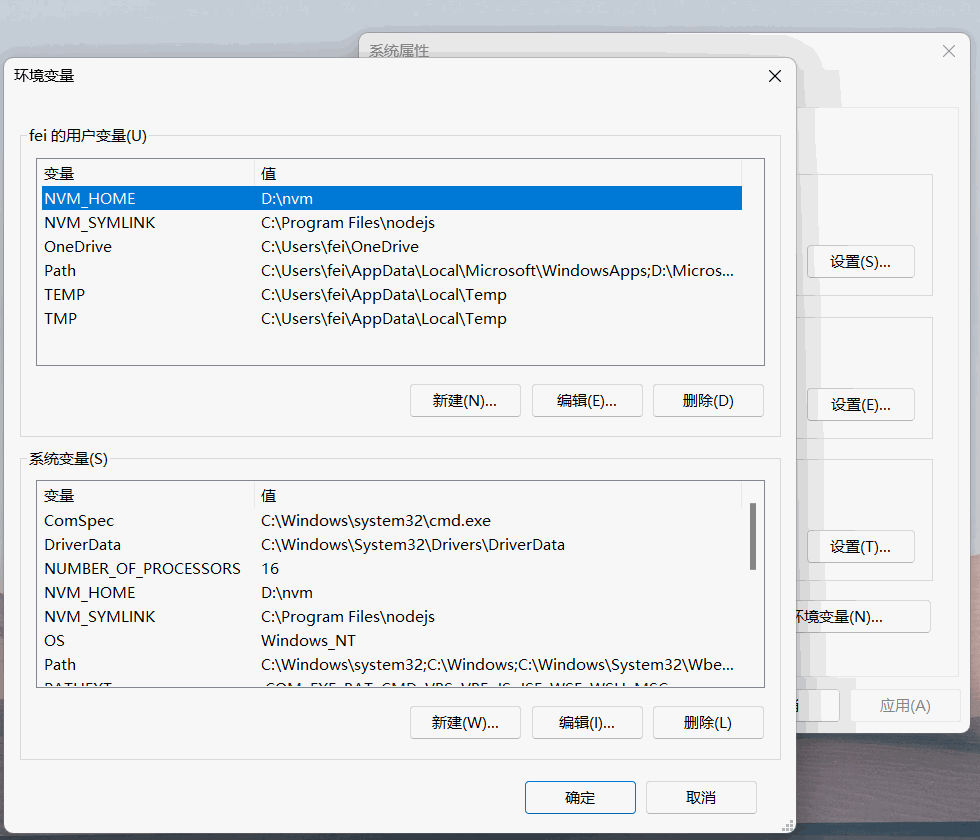
Task: Click system variables list scrollbar thumb
Action: coord(752,536)
